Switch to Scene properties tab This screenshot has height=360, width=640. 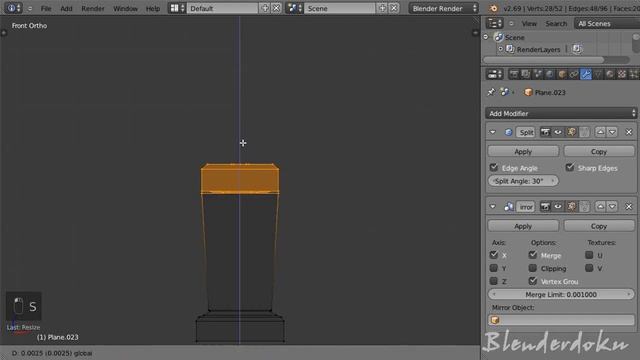tap(538, 74)
